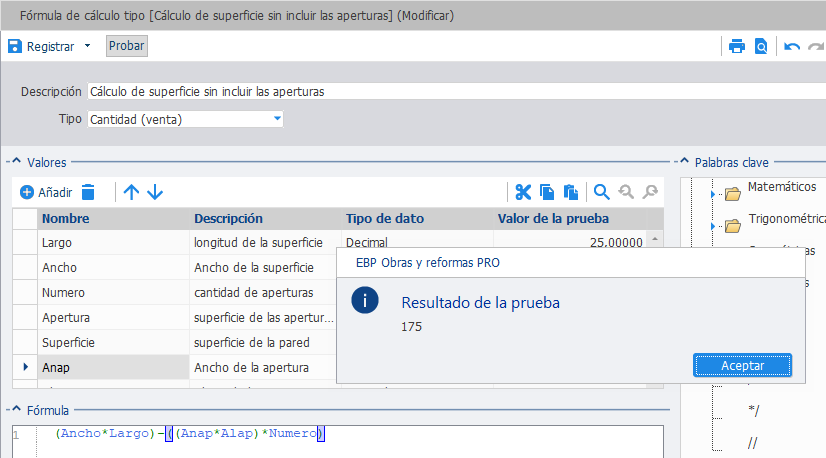Undo the last change

792,47
